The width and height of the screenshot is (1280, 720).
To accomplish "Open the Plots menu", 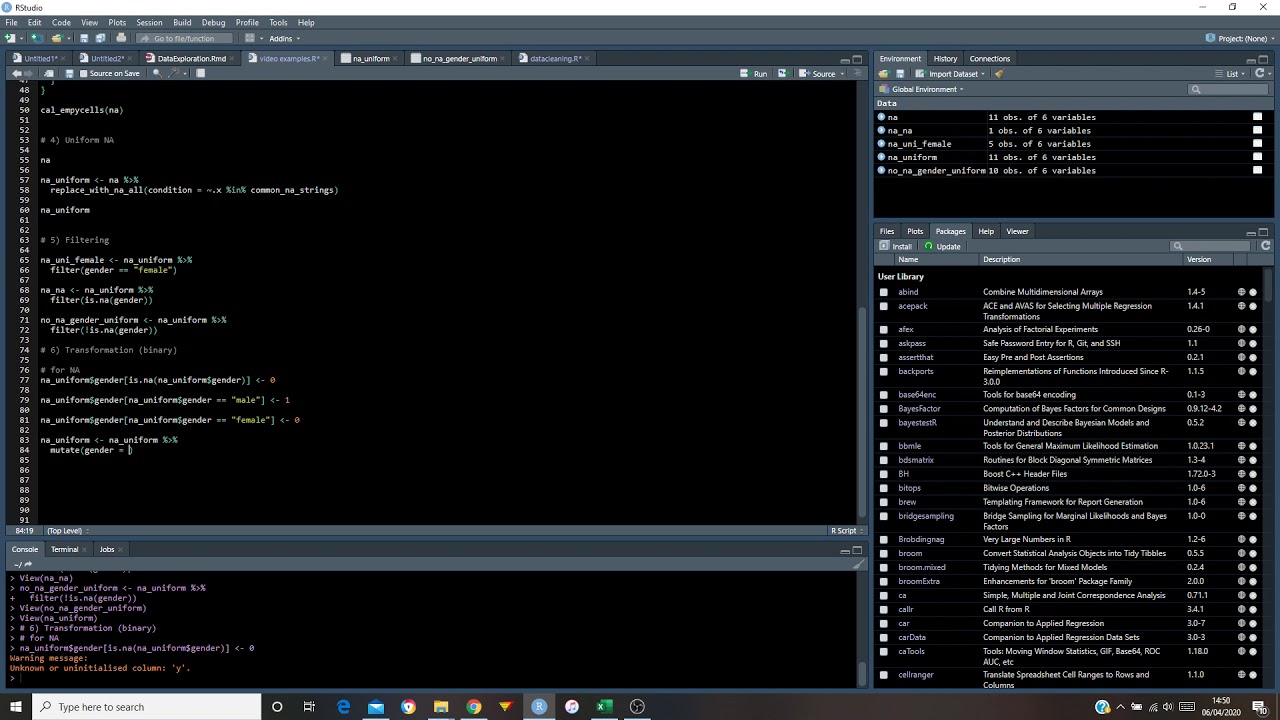I will tap(117, 22).
